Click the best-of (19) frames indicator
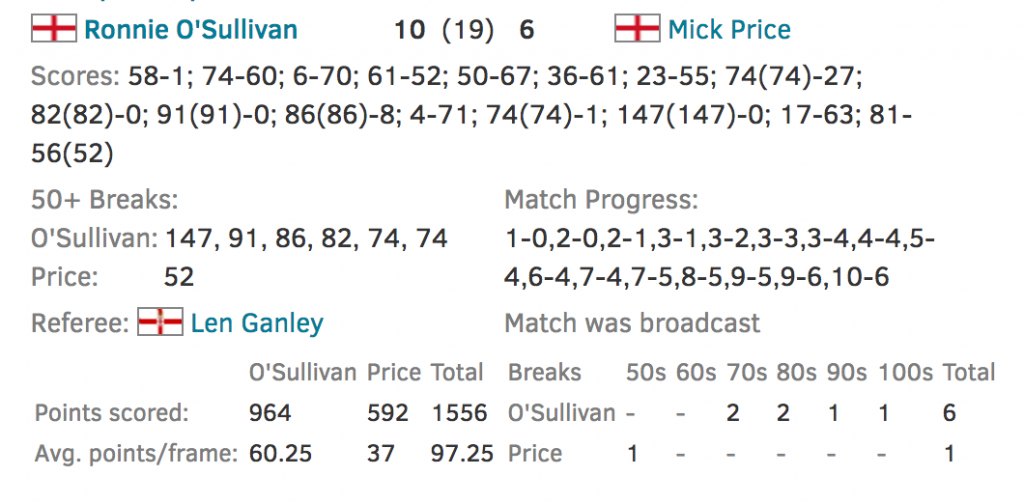 coord(469,29)
